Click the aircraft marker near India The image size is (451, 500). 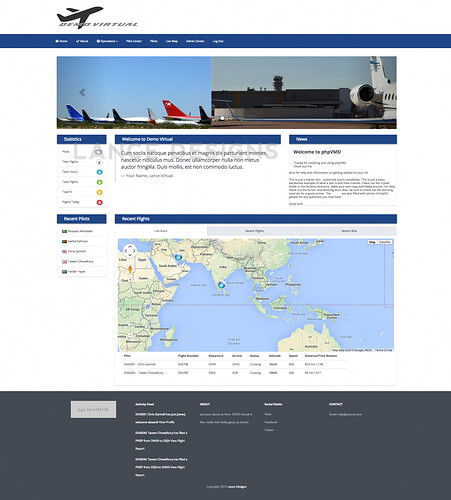[x=221, y=285]
